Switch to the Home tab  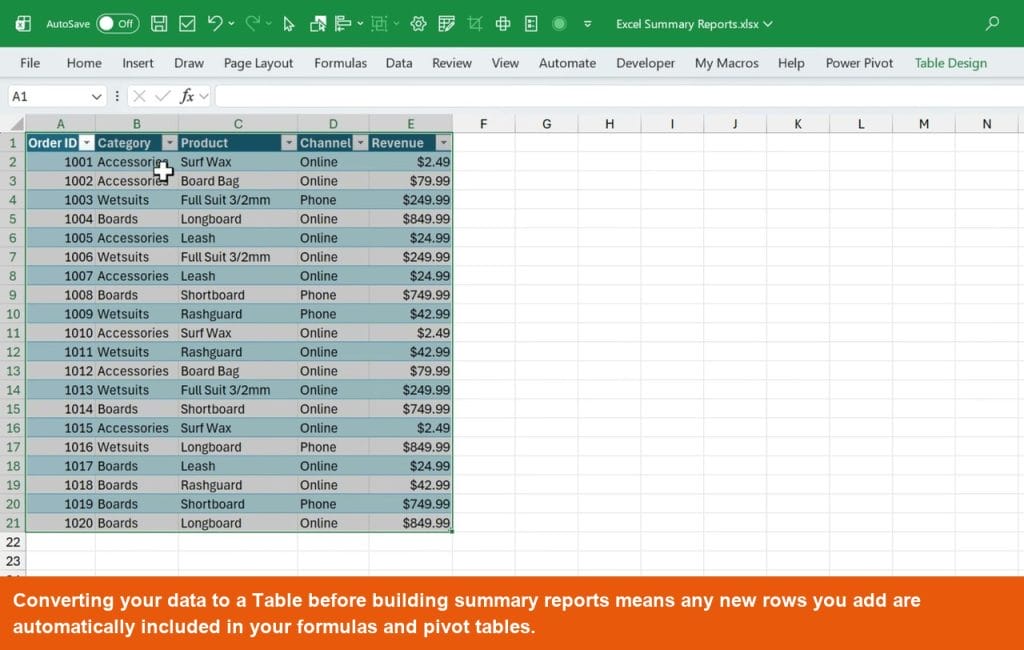pyautogui.click(x=84, y=63)
